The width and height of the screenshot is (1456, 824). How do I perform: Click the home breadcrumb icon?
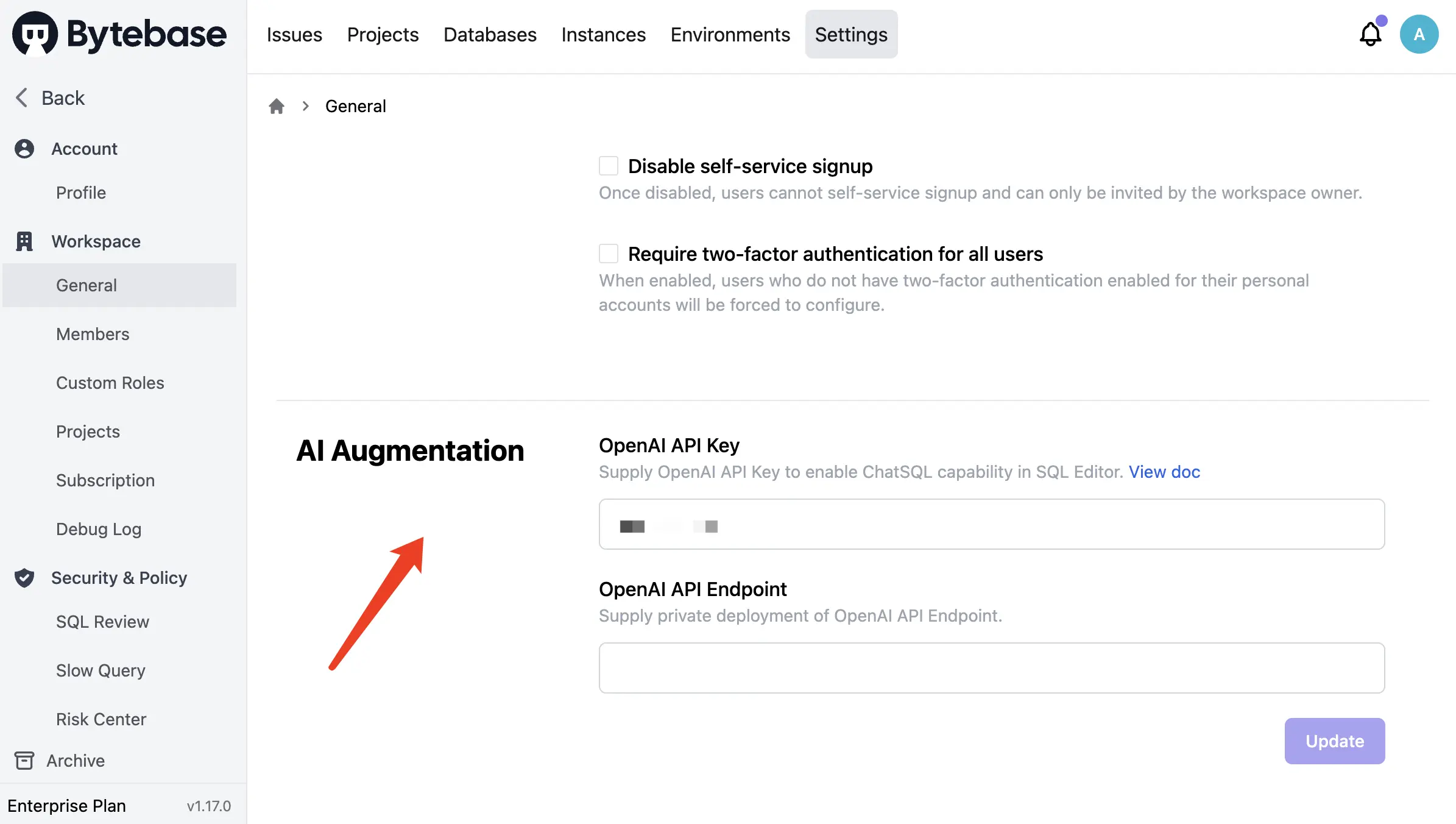pos(277,106)
